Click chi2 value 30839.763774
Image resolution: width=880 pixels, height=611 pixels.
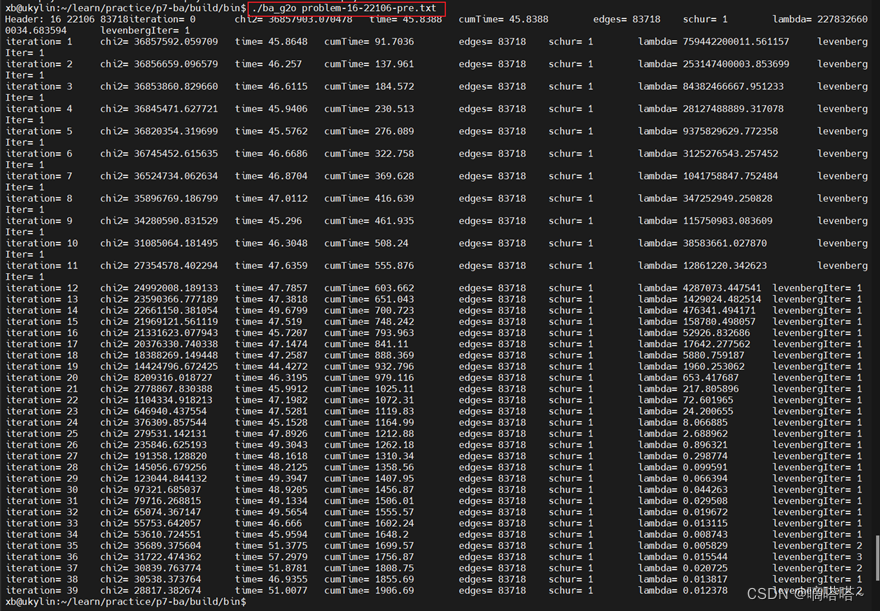(167, 569)
